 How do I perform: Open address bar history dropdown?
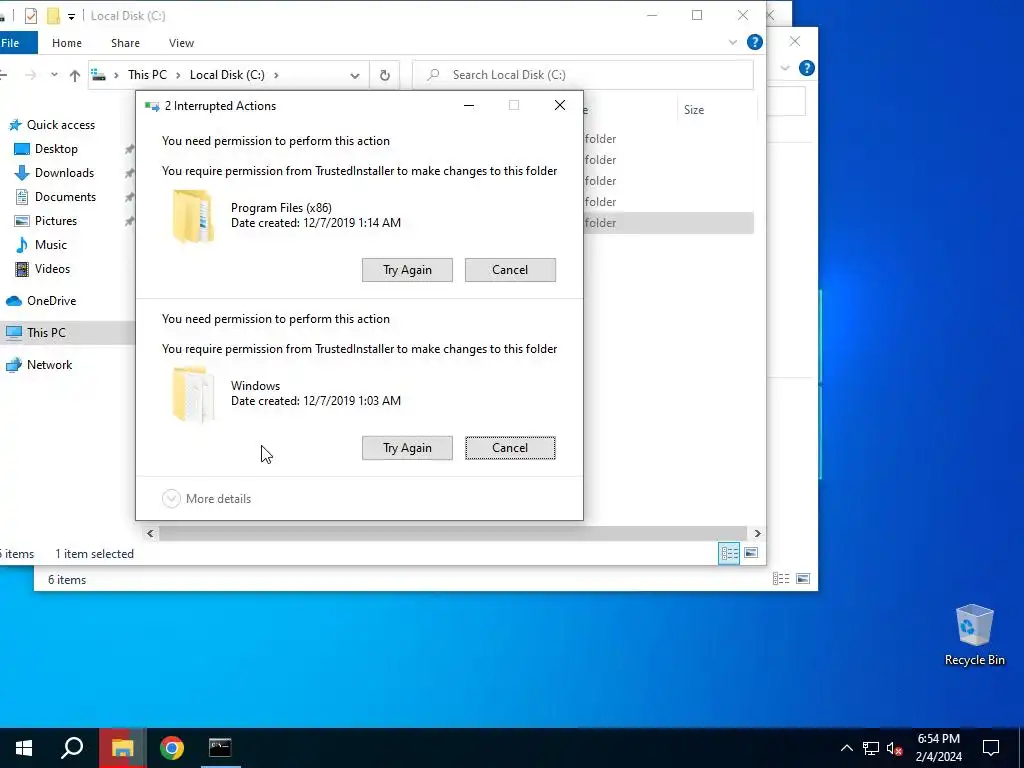(x=355, y=75)
